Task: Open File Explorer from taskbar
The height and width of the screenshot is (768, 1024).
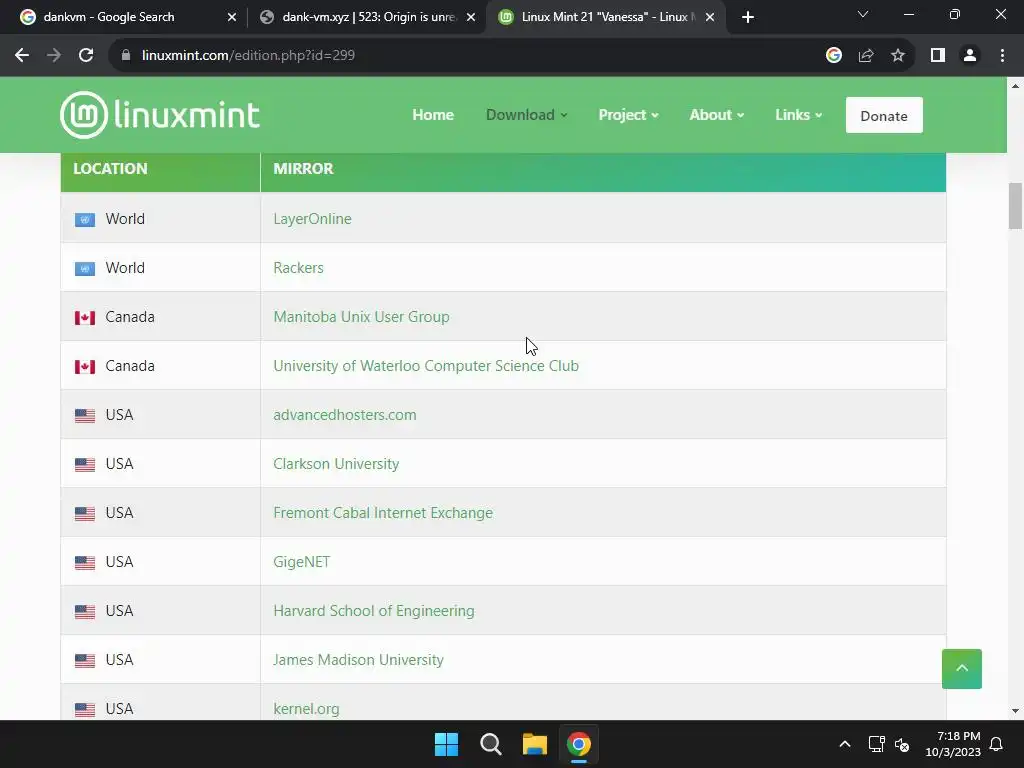Action: point(535,744)
